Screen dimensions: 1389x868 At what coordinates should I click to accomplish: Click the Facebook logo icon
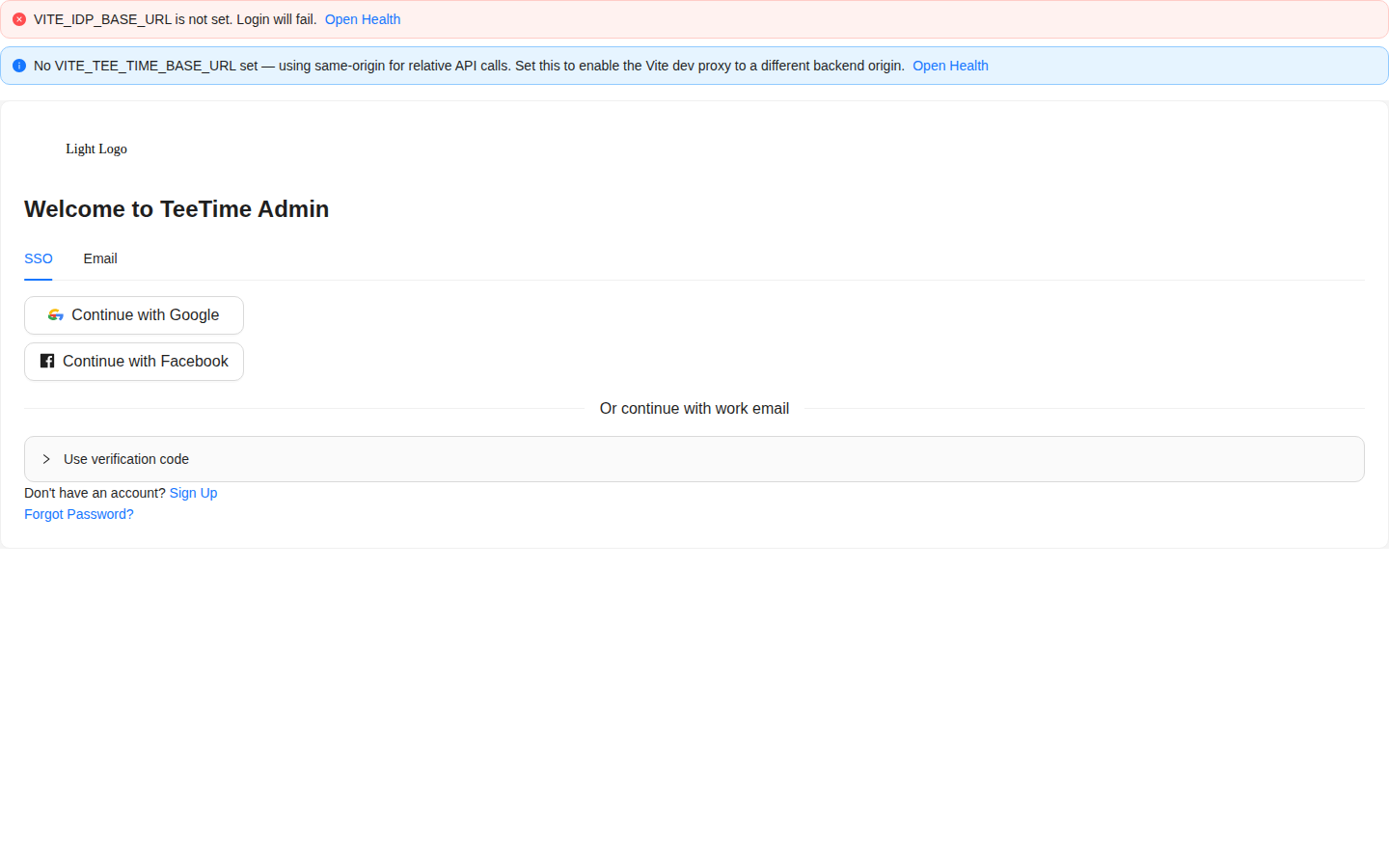pos(47,362)
